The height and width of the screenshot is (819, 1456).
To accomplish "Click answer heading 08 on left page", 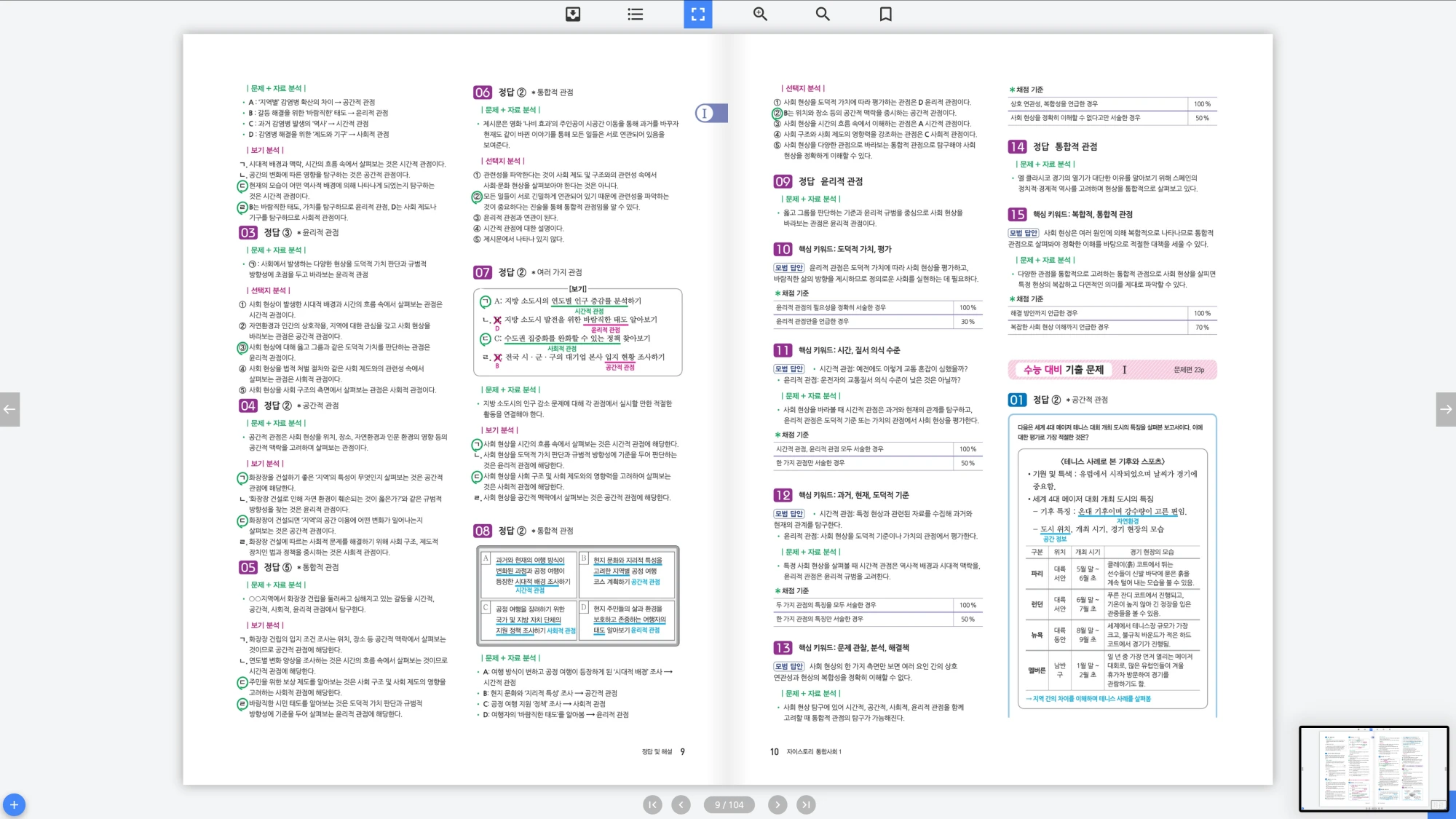I will [x=483, y=531].
